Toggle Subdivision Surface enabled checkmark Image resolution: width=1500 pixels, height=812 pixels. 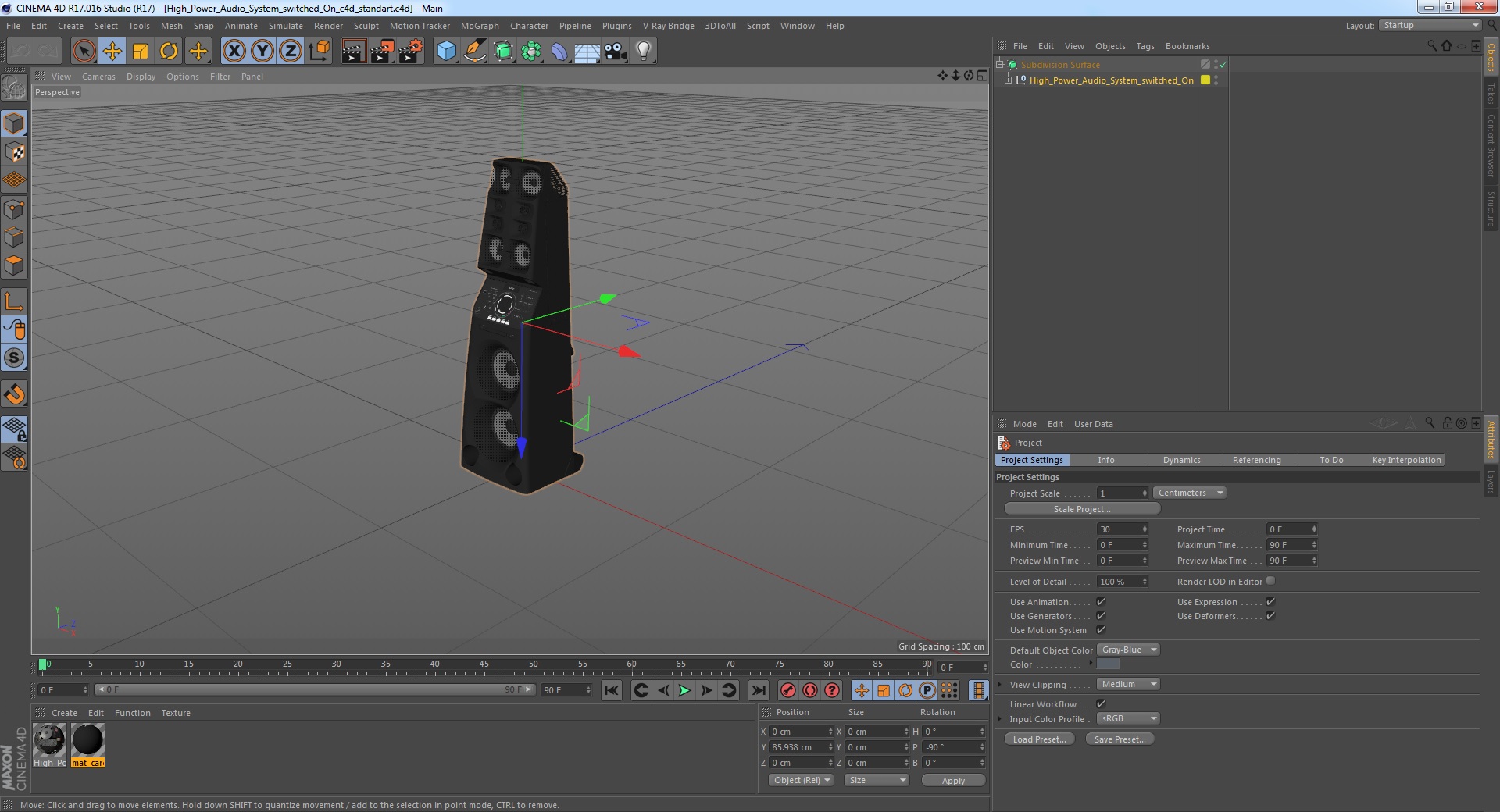1223,65
